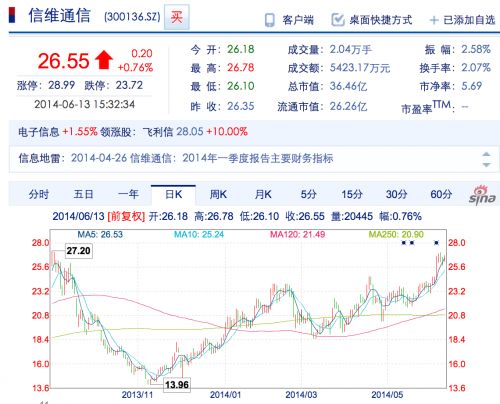Click the 今开 26.18 value

[x=241, y=50]
